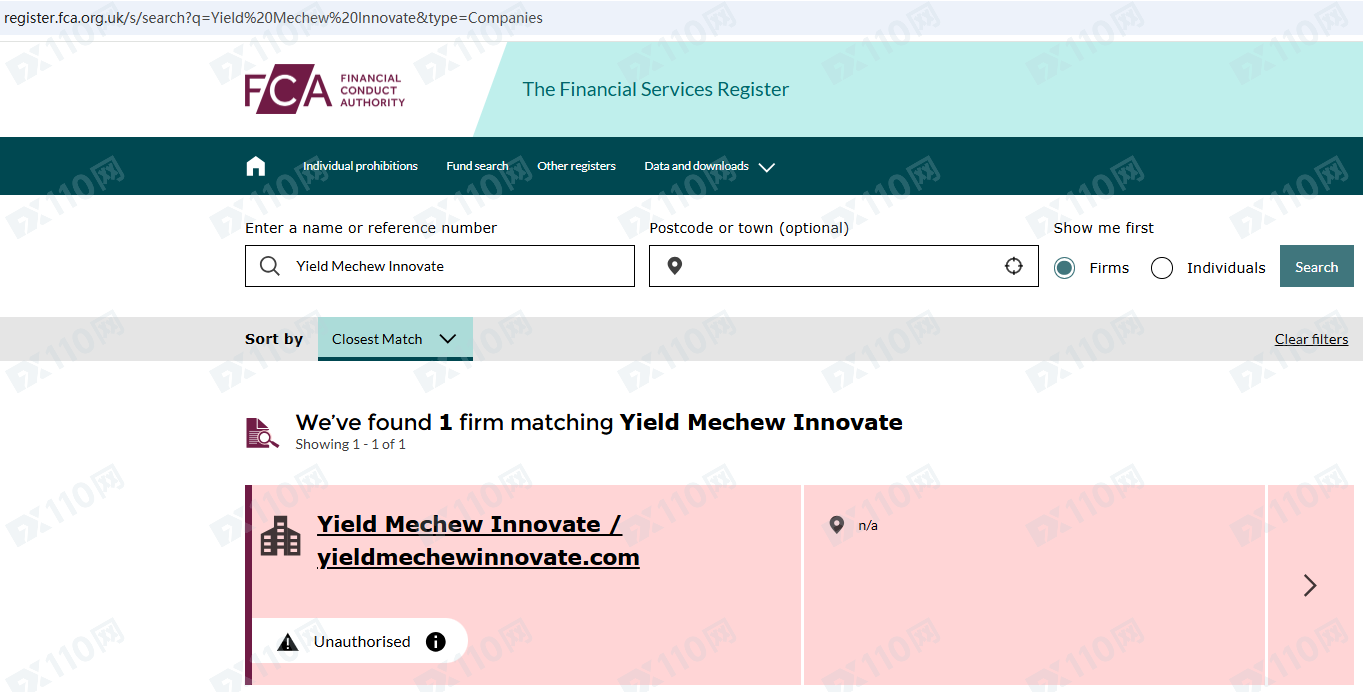Open Individual prohibitions menu item
1363x692 pixels.
(x=360, y=166)
